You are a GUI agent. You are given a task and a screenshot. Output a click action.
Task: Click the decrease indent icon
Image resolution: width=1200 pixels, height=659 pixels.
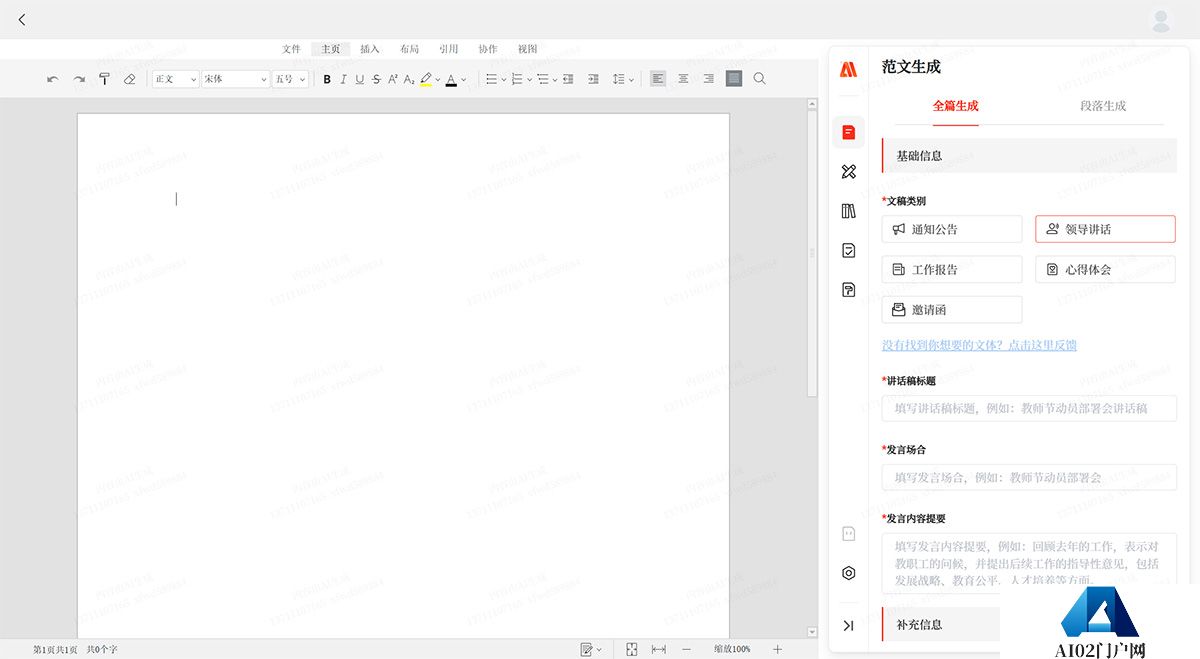point(568,79)
